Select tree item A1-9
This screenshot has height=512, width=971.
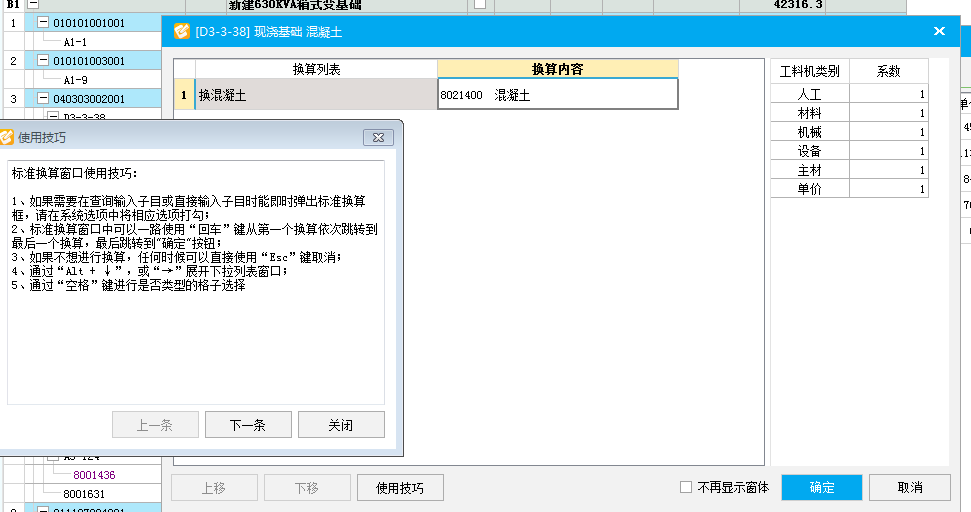click(x=75, y=80)
